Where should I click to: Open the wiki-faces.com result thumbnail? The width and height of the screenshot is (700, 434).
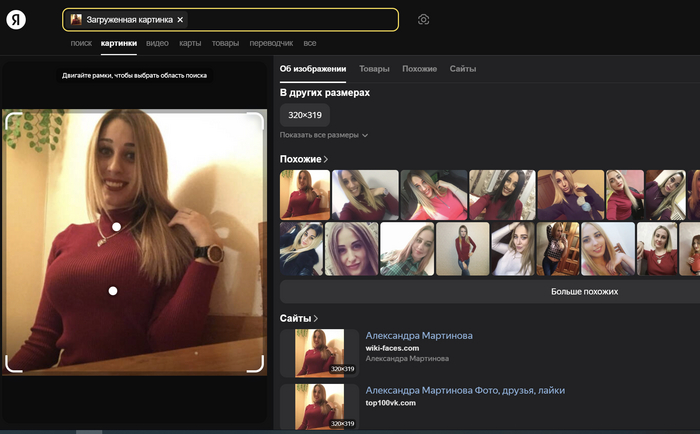319,353
